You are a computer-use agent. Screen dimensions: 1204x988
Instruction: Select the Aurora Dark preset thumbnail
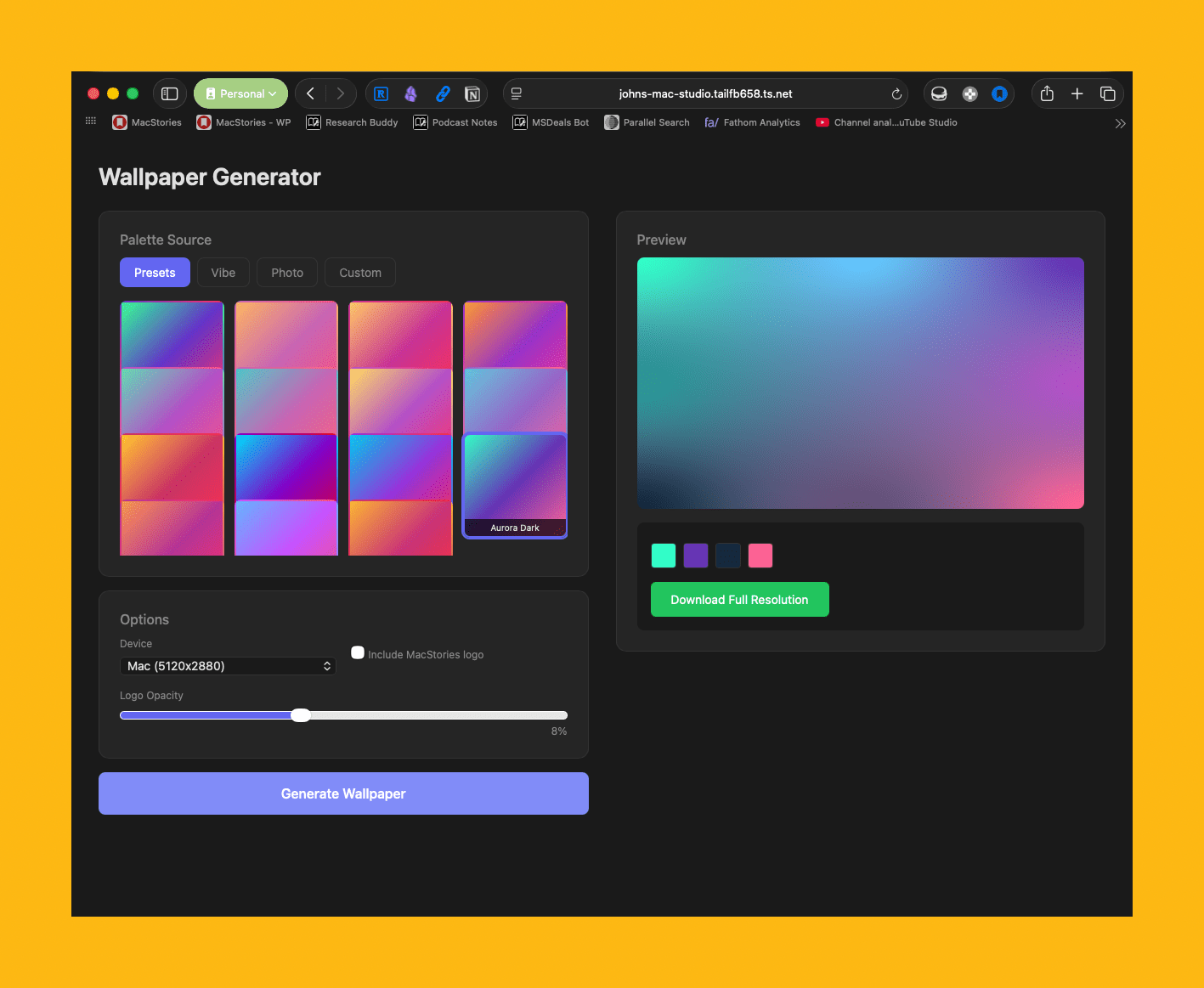pos(515,484)
